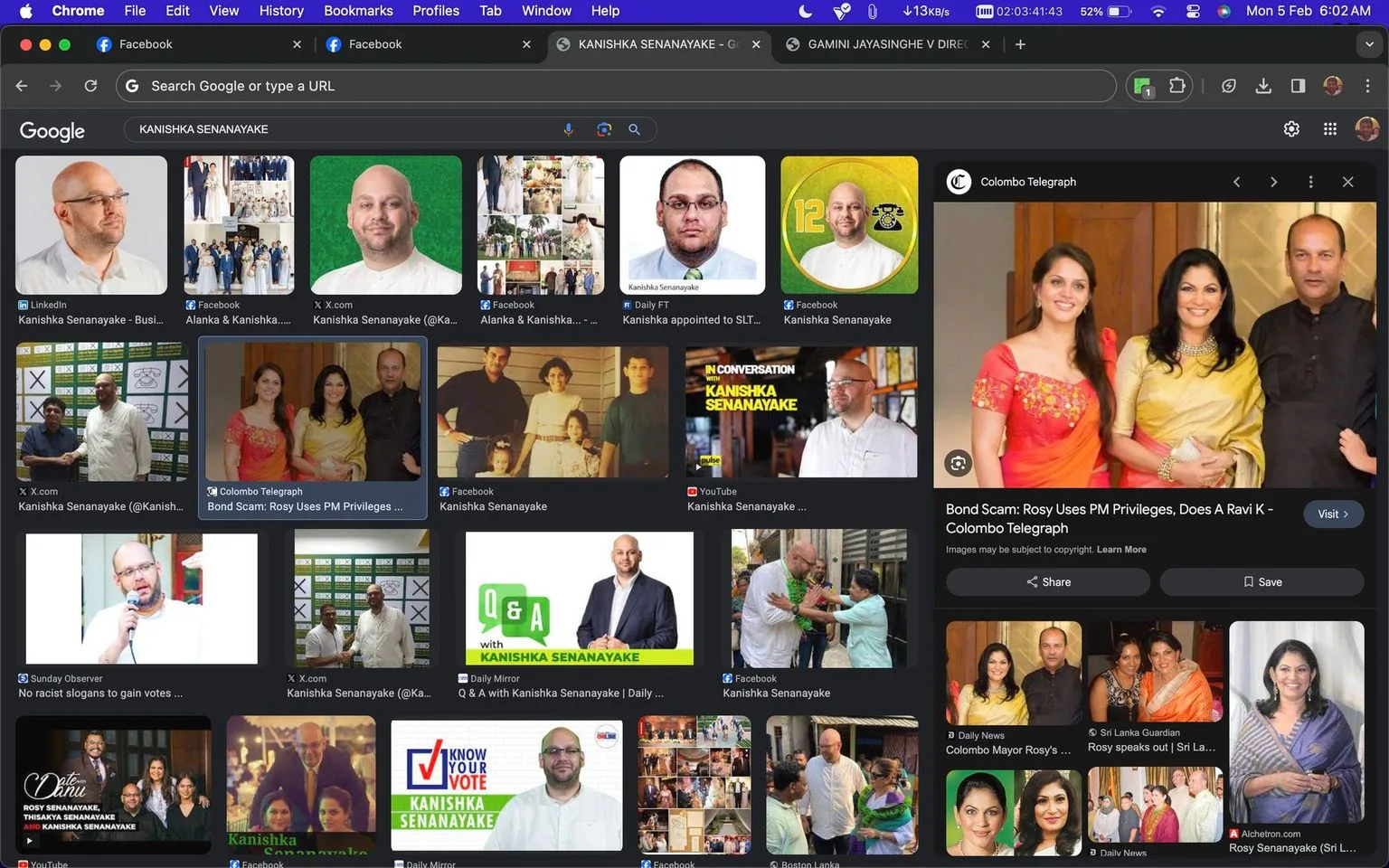
Task: Start a Google voice search with microphone
Action: tap(569, 129)
